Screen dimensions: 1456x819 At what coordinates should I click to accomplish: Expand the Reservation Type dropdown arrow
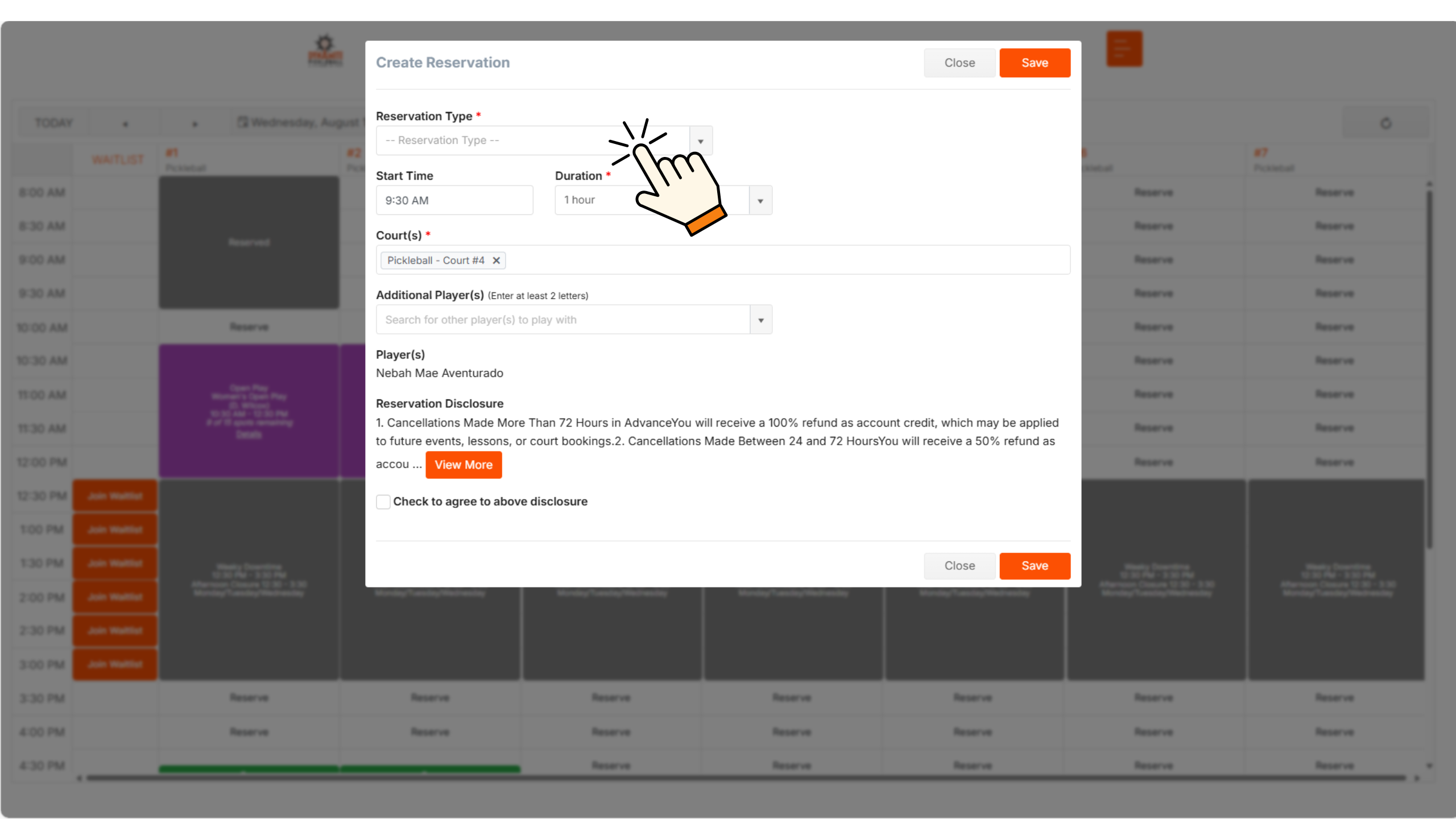point(701,141)
